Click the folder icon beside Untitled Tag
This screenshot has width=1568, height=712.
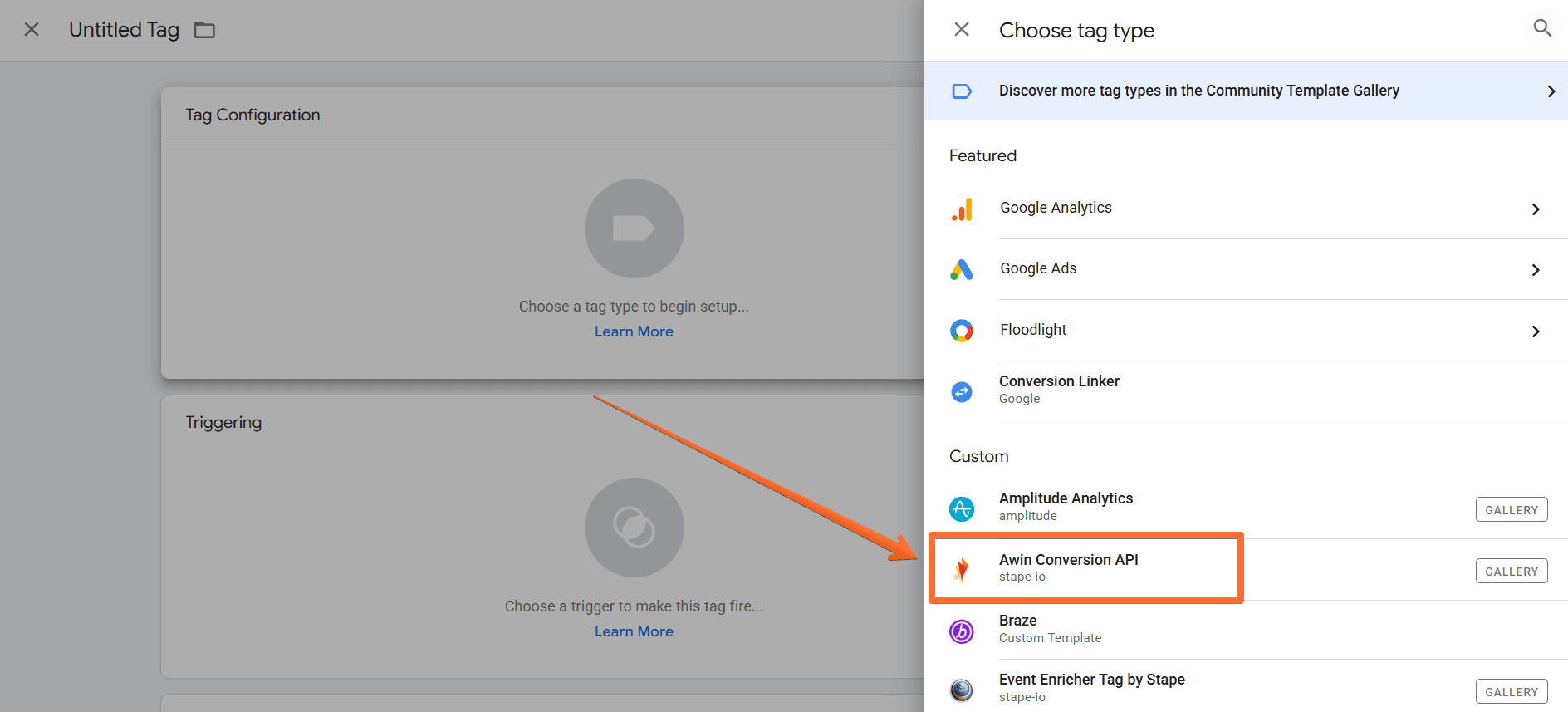click(204, 31)
